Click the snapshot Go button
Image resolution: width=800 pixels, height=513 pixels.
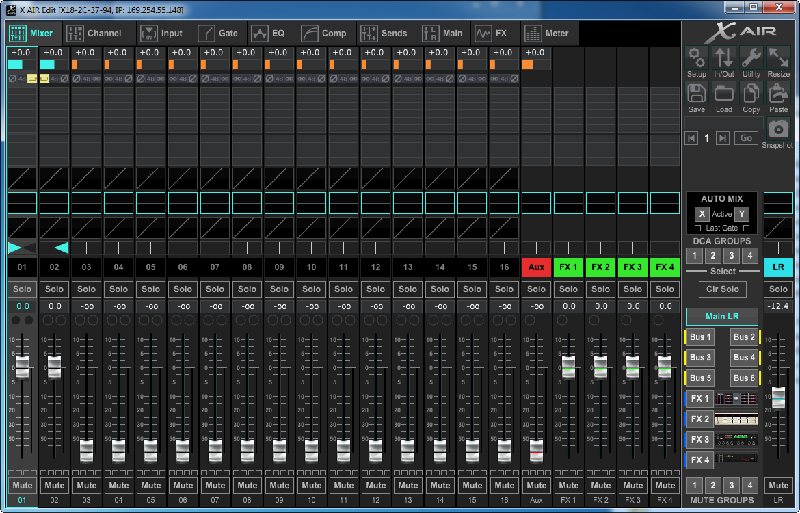click(746, 138)
